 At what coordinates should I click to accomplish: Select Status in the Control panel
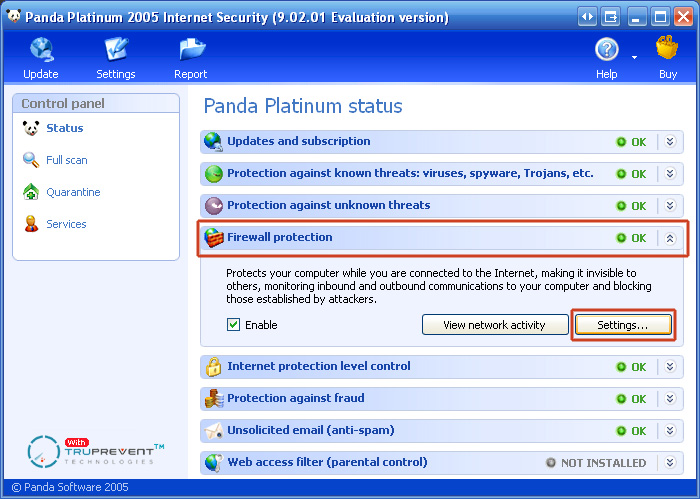(65, 128)
